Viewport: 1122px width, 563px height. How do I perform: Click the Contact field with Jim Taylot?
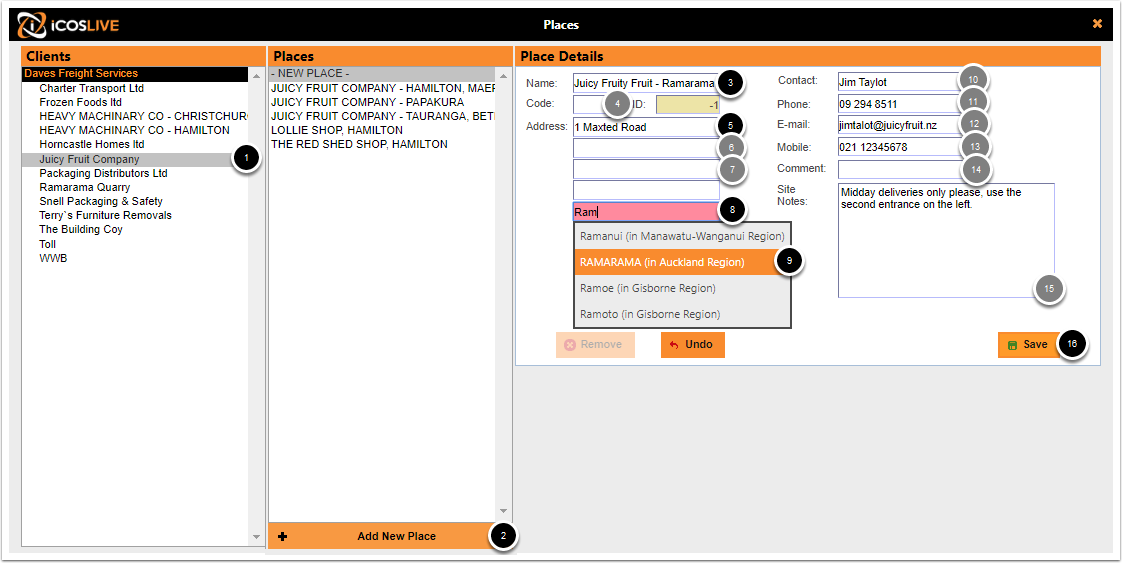(901, 82)
